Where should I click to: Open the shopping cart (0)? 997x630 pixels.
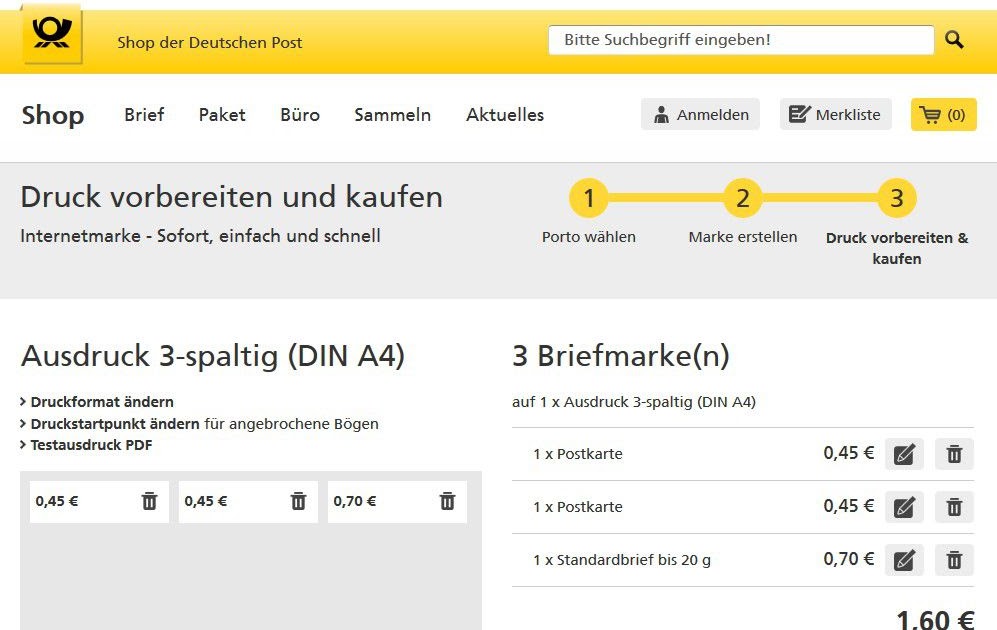(944, 114)
